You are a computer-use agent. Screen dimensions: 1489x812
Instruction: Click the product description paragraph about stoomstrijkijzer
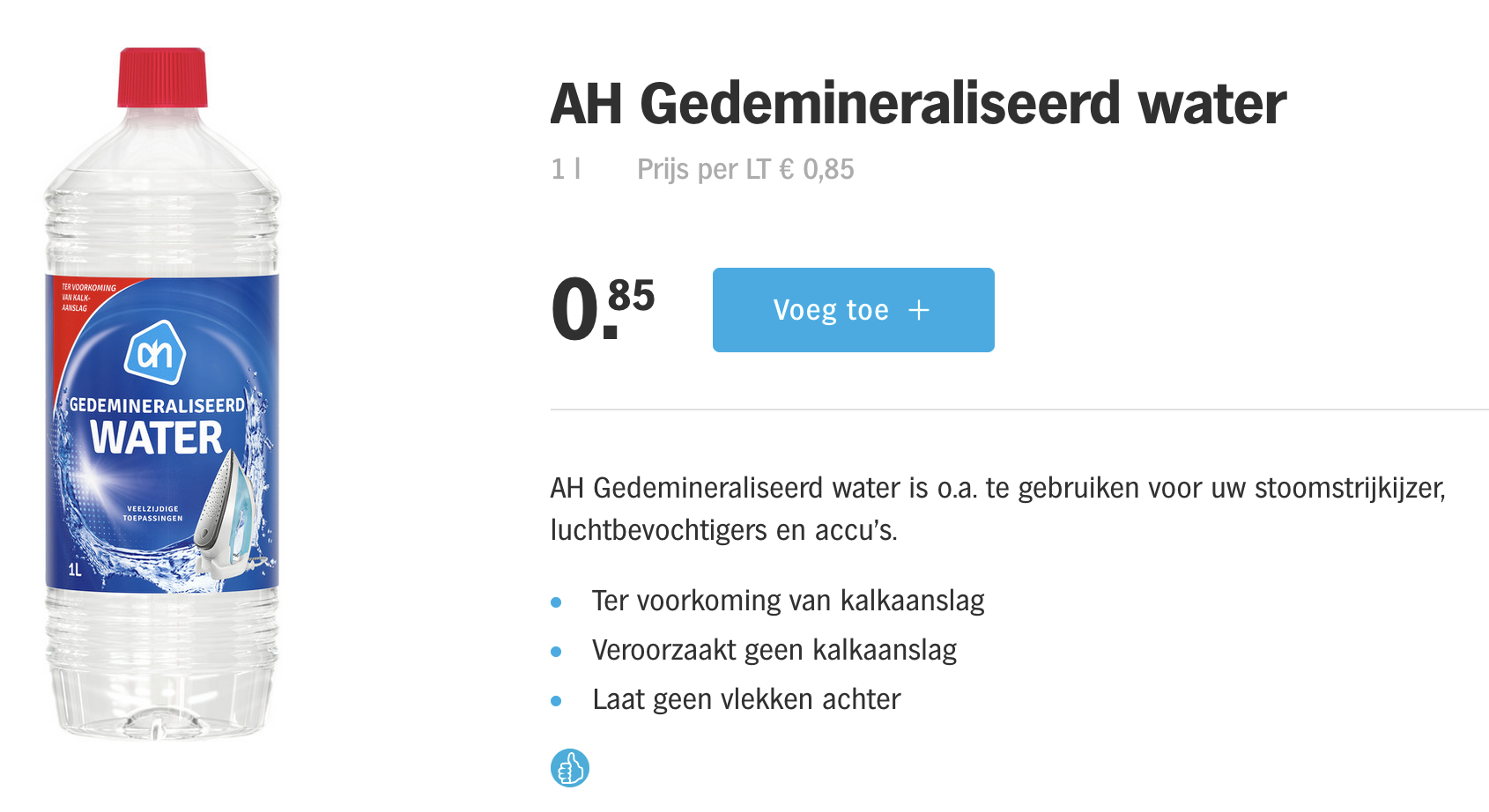pos(997,508)
